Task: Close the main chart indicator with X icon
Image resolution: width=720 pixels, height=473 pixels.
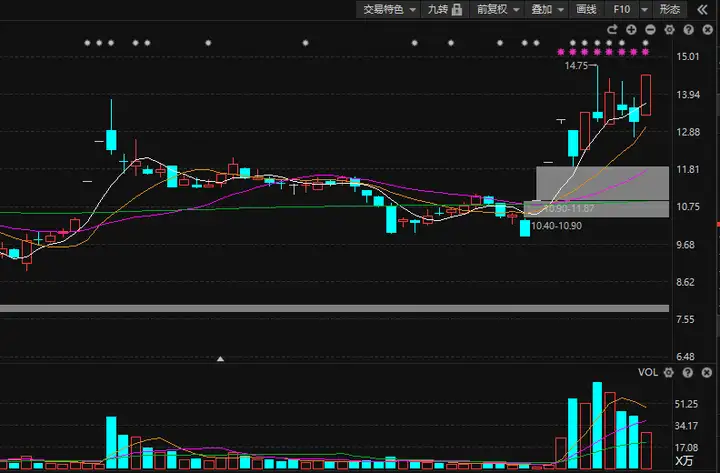Action: (x=708, y=30)
